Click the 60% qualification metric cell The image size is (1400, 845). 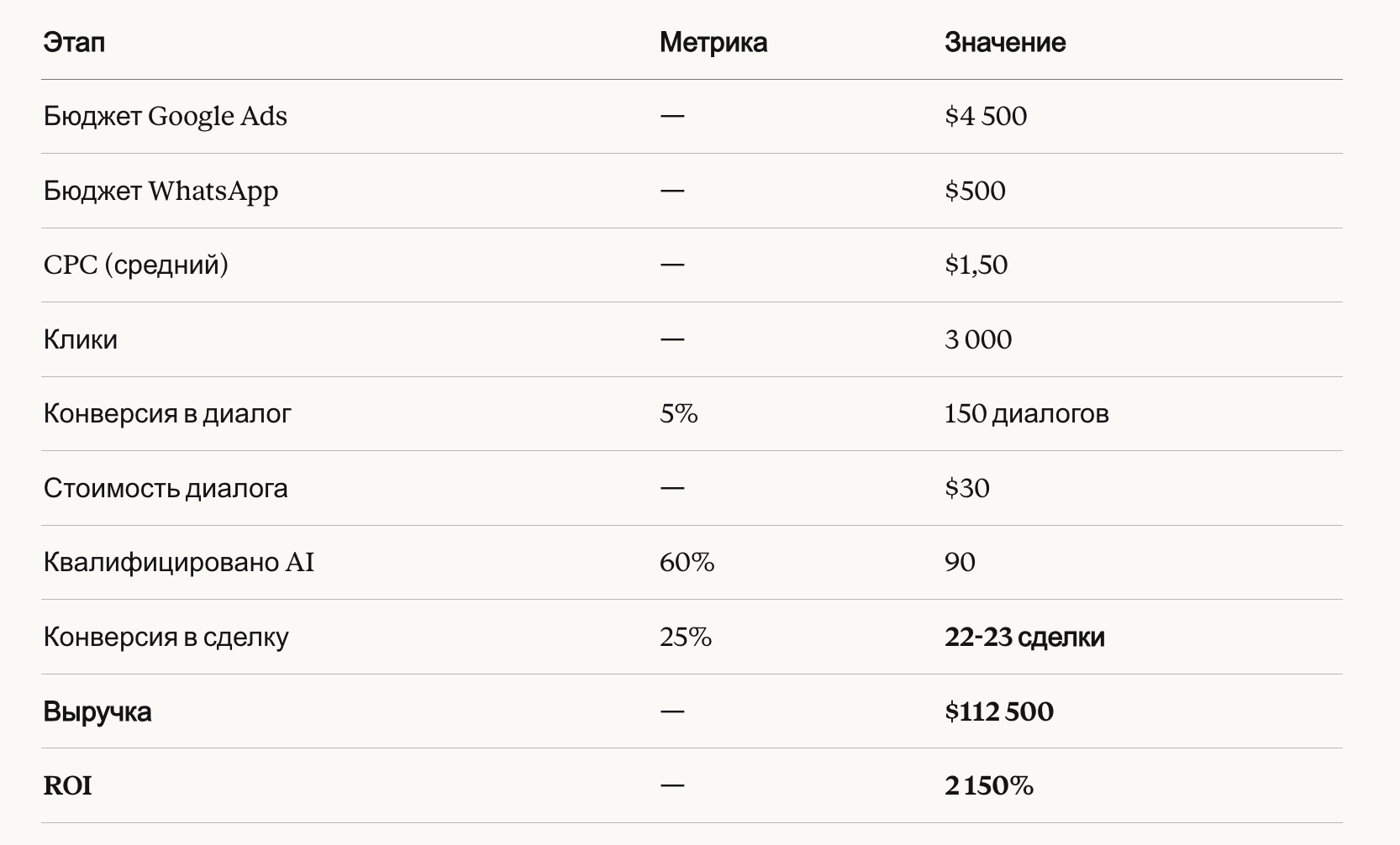click(x=687, y=562)
